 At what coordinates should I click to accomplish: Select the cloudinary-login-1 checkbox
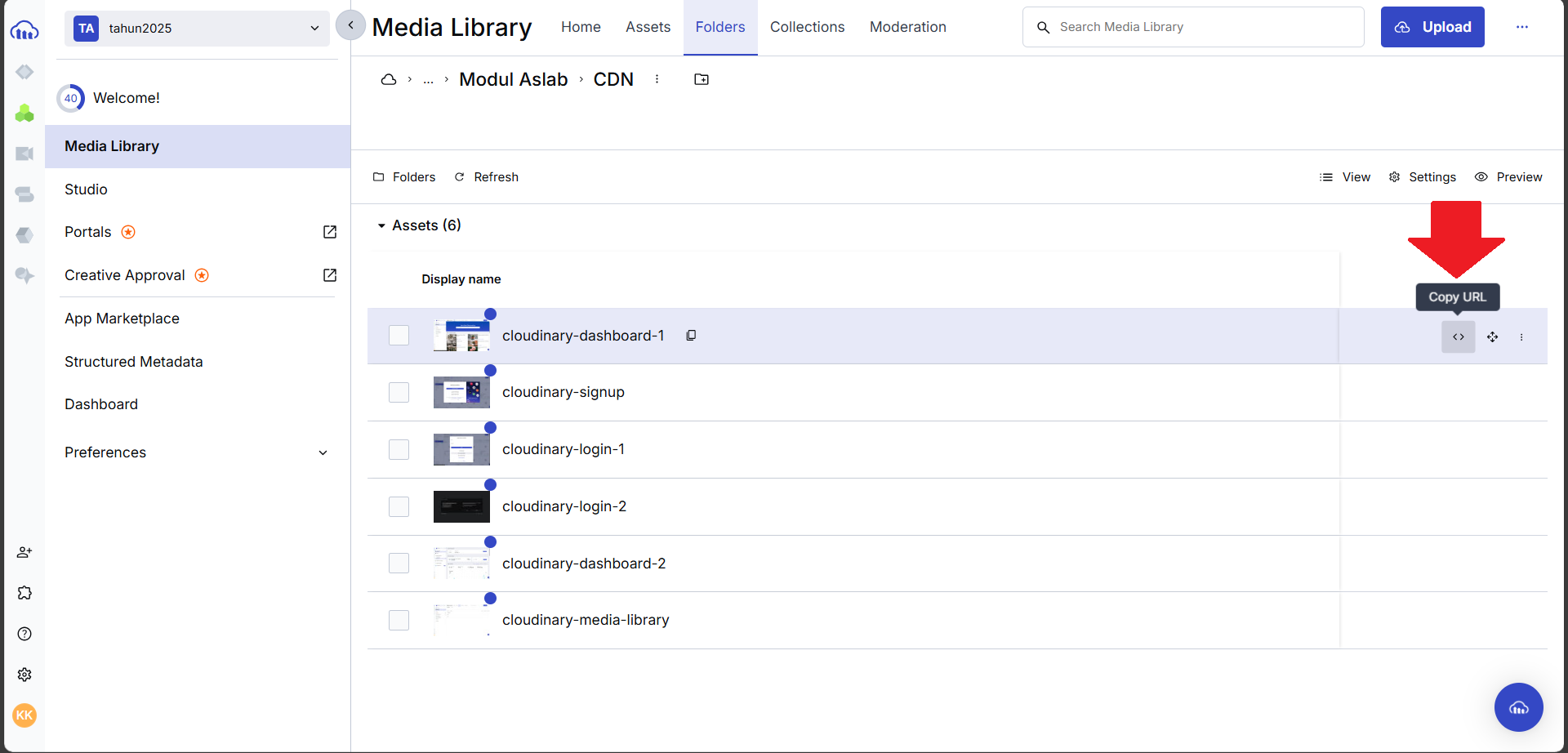pyautogui.click(x=399, y=449)
